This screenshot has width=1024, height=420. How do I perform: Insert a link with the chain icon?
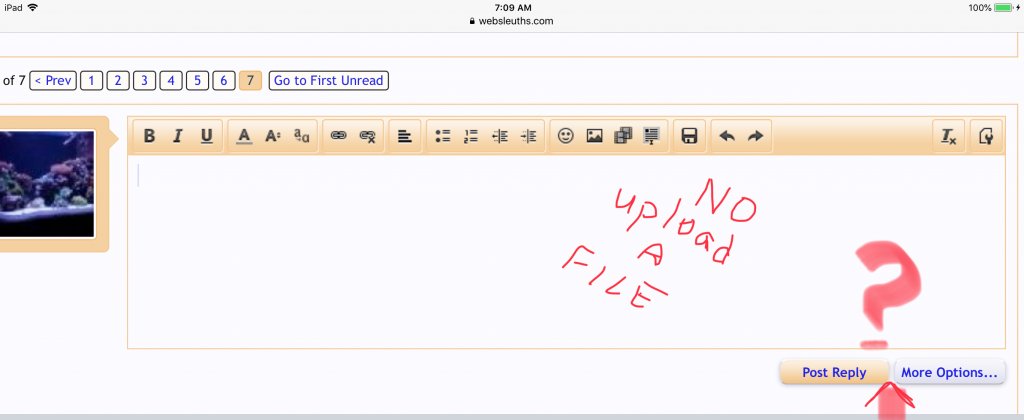tap(339, 137)
